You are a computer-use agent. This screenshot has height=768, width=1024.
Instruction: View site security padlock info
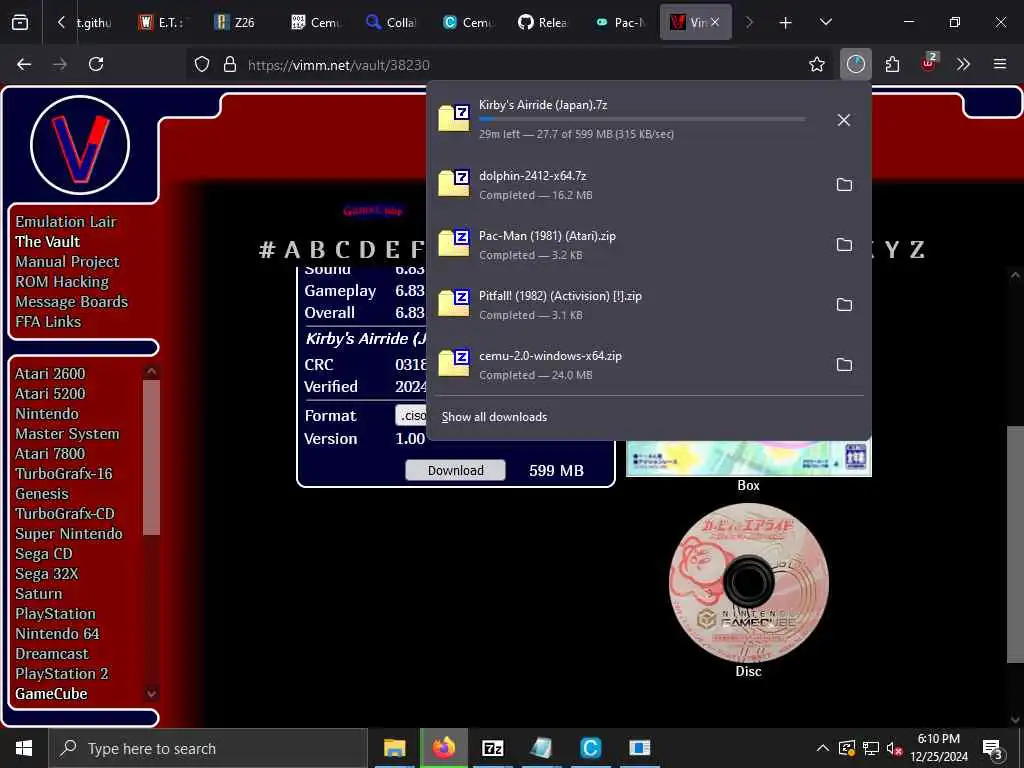[229, 64]
